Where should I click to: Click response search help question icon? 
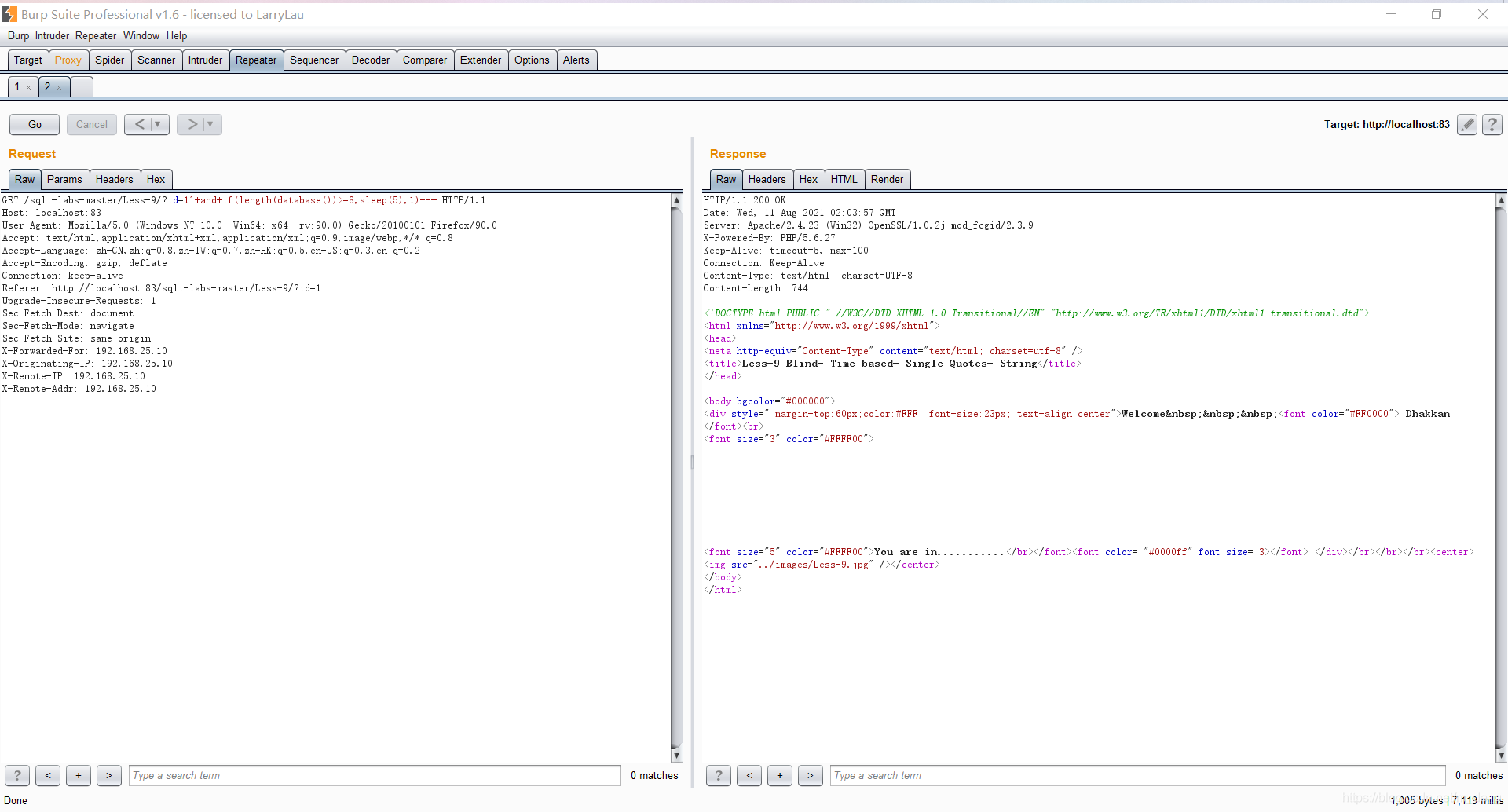pyautogui.click(x=719, y=775)
